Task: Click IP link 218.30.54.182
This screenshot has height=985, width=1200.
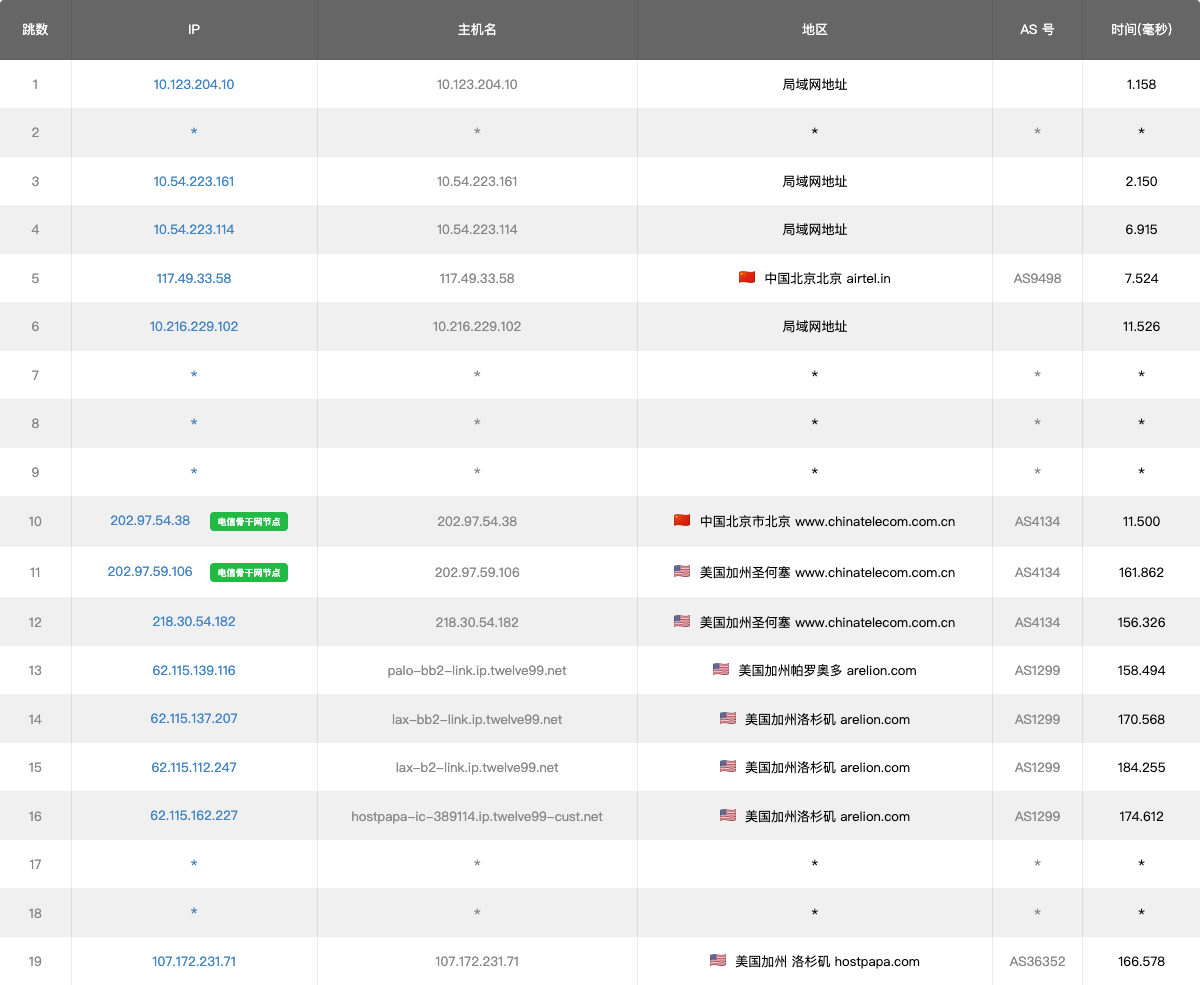Action: click(x=194, y=621)
